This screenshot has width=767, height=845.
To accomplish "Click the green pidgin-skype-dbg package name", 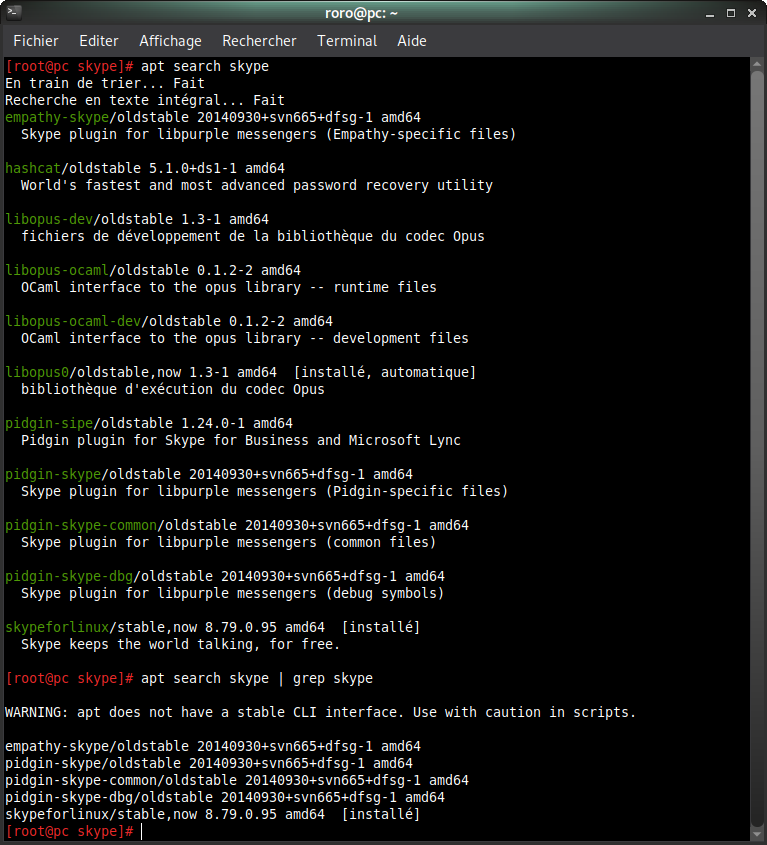I will [x=69, y=577].
